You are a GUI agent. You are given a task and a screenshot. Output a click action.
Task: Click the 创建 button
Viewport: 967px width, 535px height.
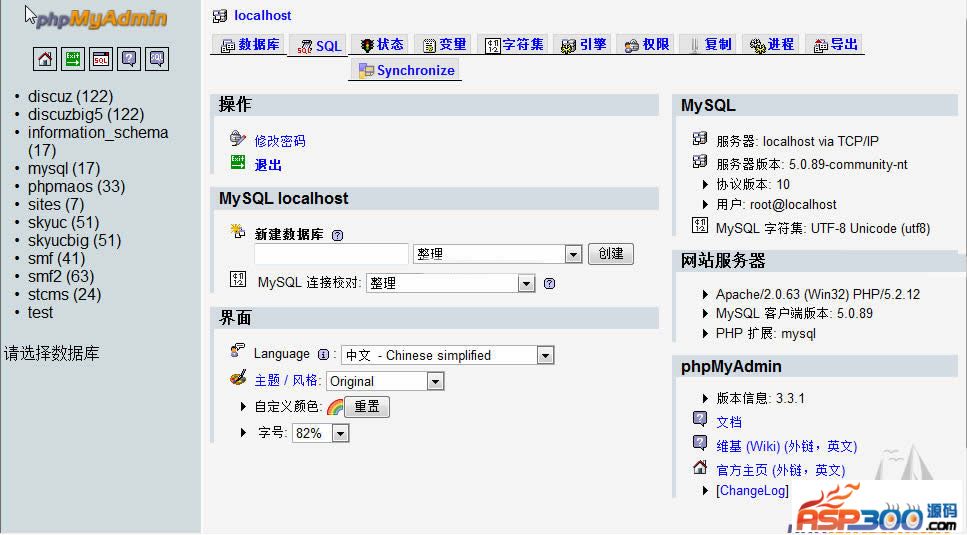(611, 254)
